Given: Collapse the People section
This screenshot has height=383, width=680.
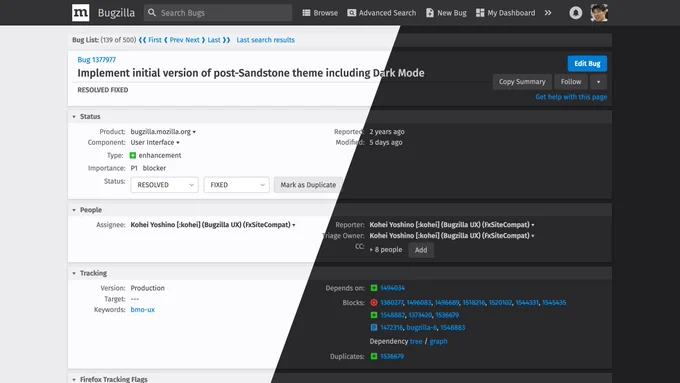Looking at the screenshot, I should click(x=74, y=210).
